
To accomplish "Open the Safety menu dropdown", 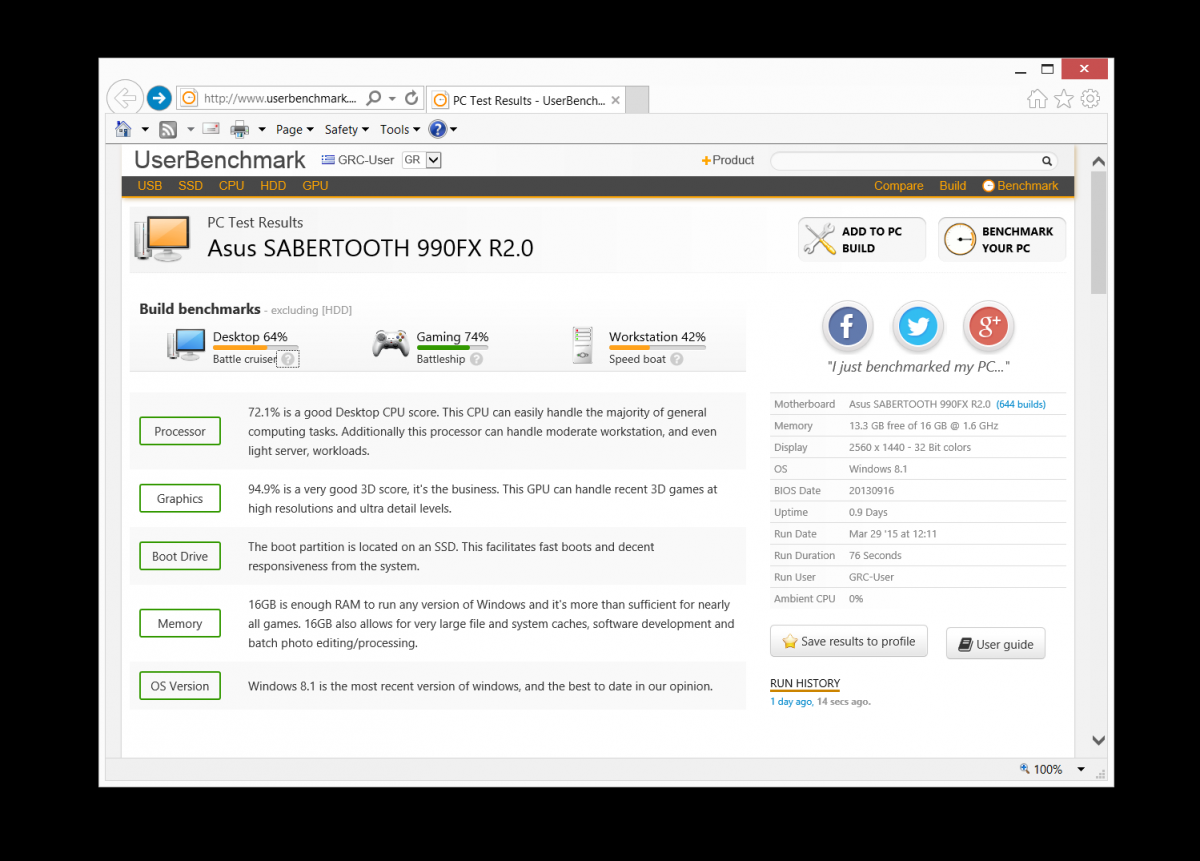I will [347, 129].
